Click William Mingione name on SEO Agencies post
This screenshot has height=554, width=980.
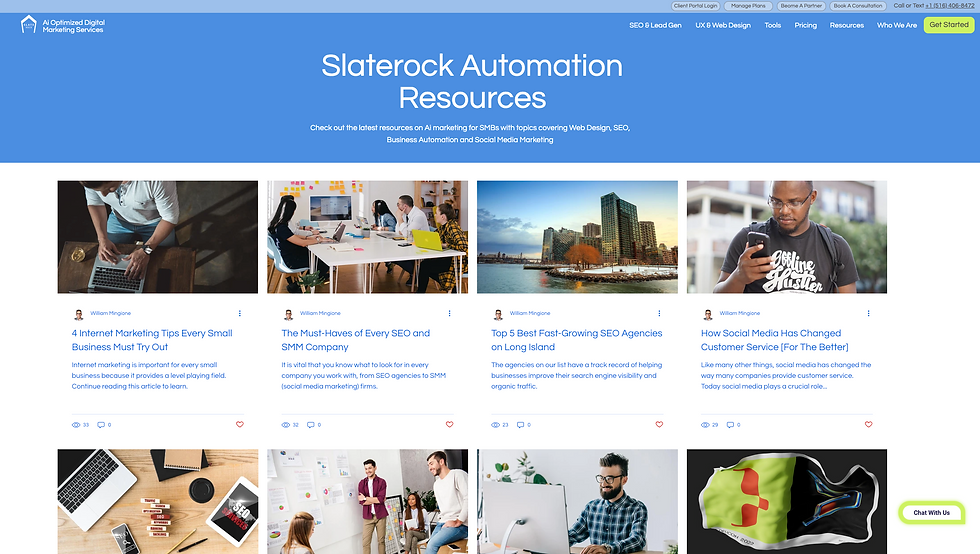pyautogui.click(x=530, y=313)
